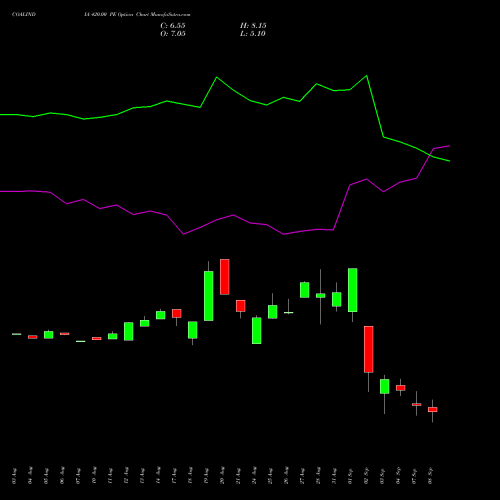Click the green indicator line at its 20 Aug peak

217,77
